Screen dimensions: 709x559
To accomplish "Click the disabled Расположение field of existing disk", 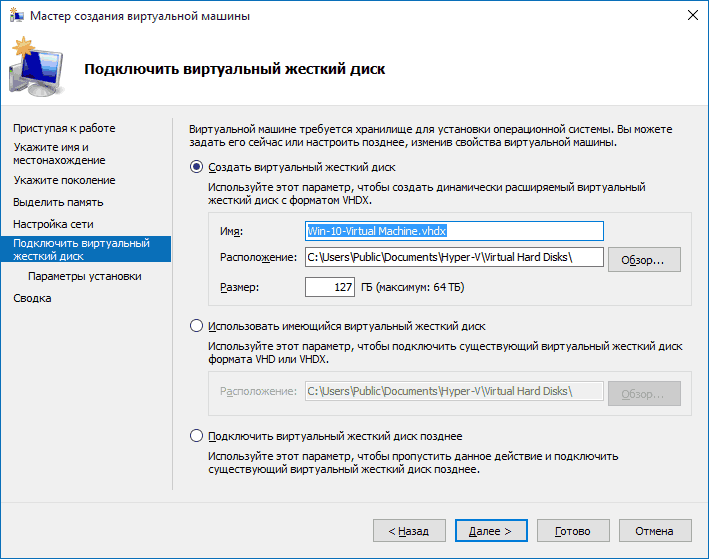I will (454, 391).
